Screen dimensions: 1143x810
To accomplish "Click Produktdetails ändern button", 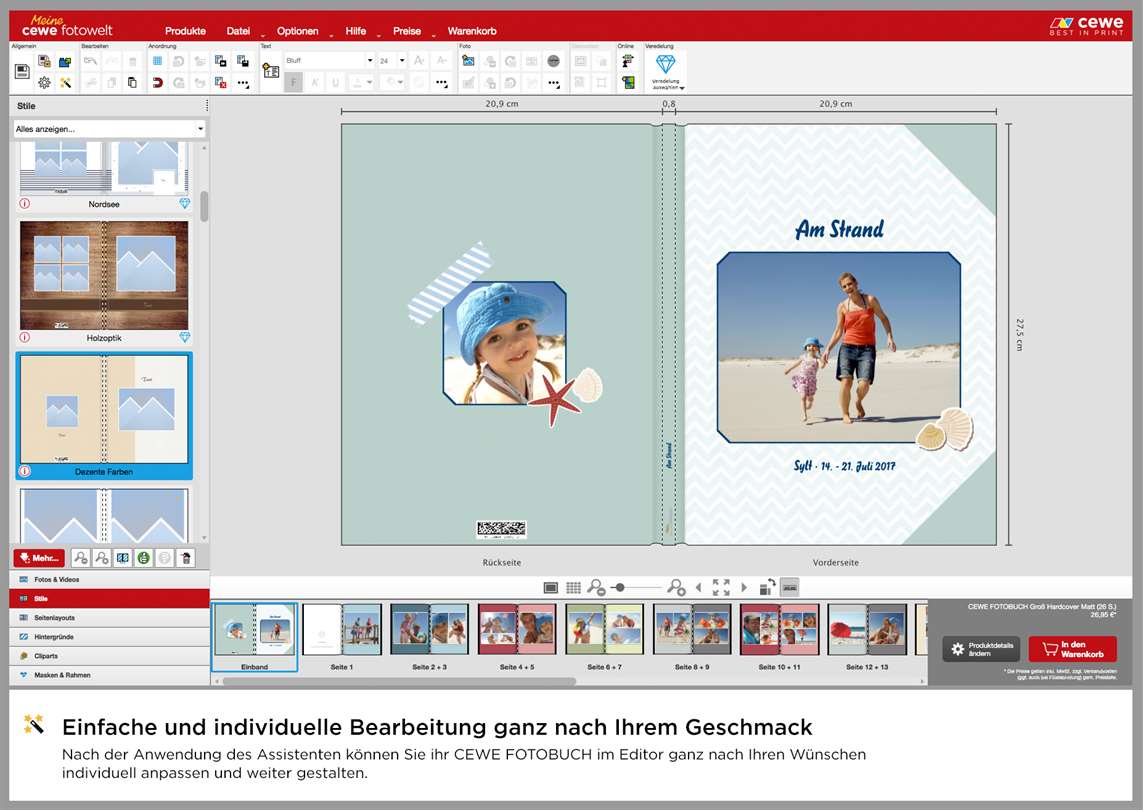I will pos(983,649).
